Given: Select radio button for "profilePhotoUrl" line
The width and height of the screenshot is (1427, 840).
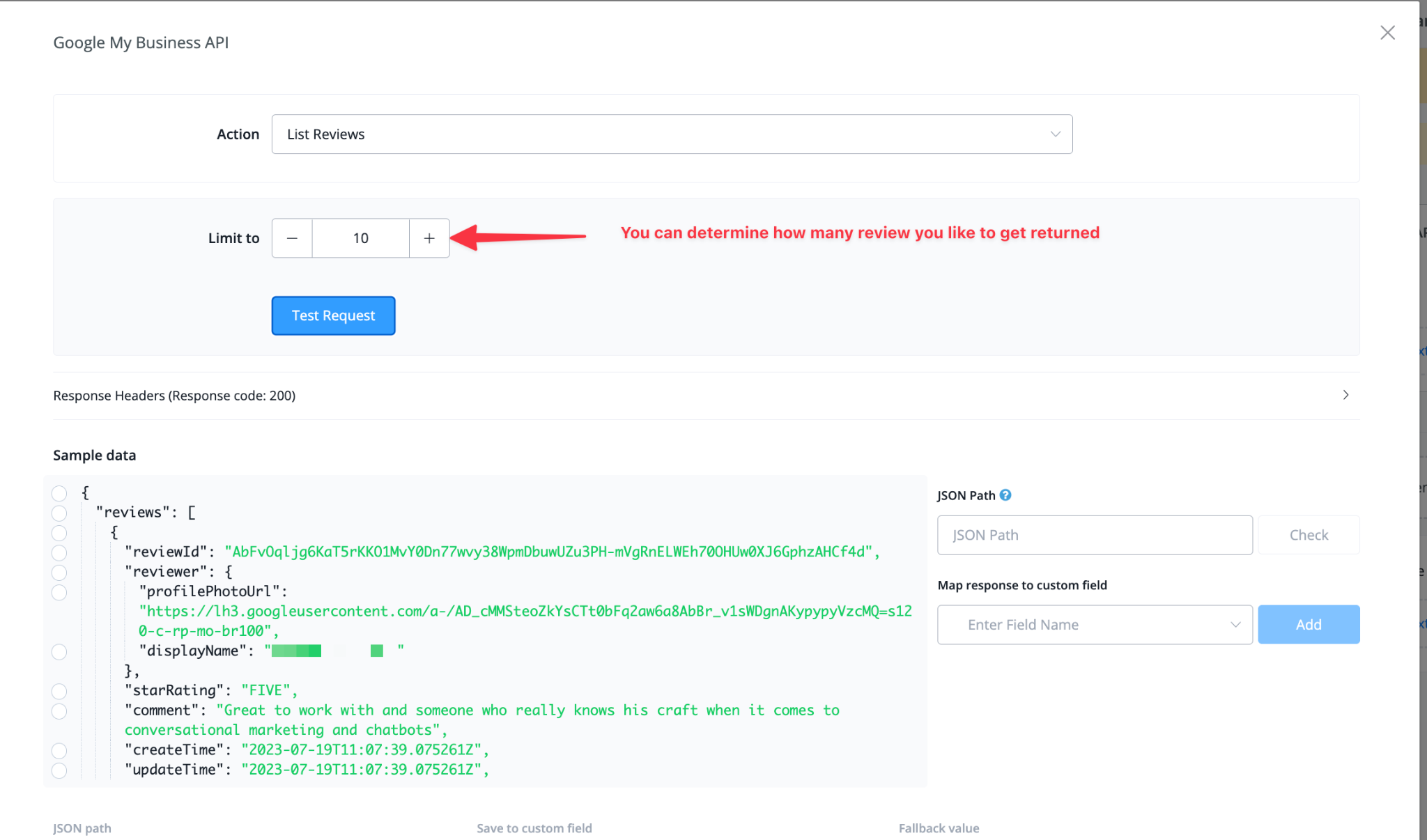Looking at the screenshot, I should (59, 593).
